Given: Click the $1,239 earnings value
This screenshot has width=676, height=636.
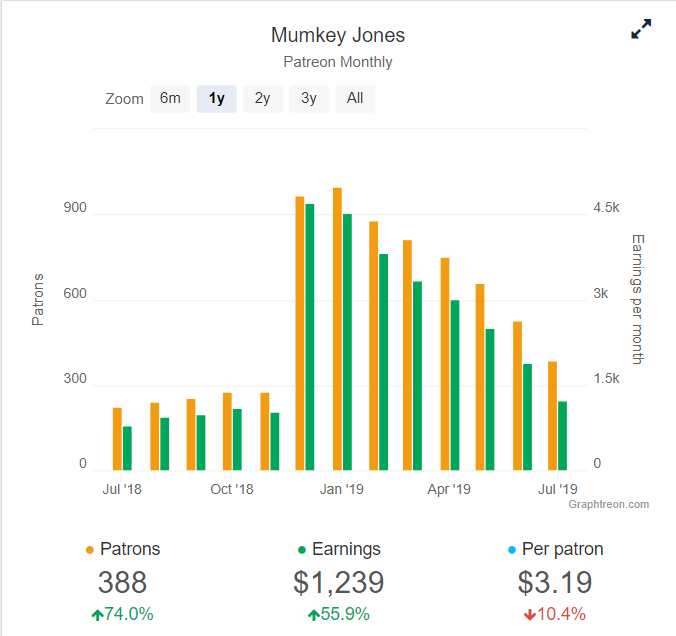Looking at the screenshot, I should pyautogui.click(x=339, y=583).
